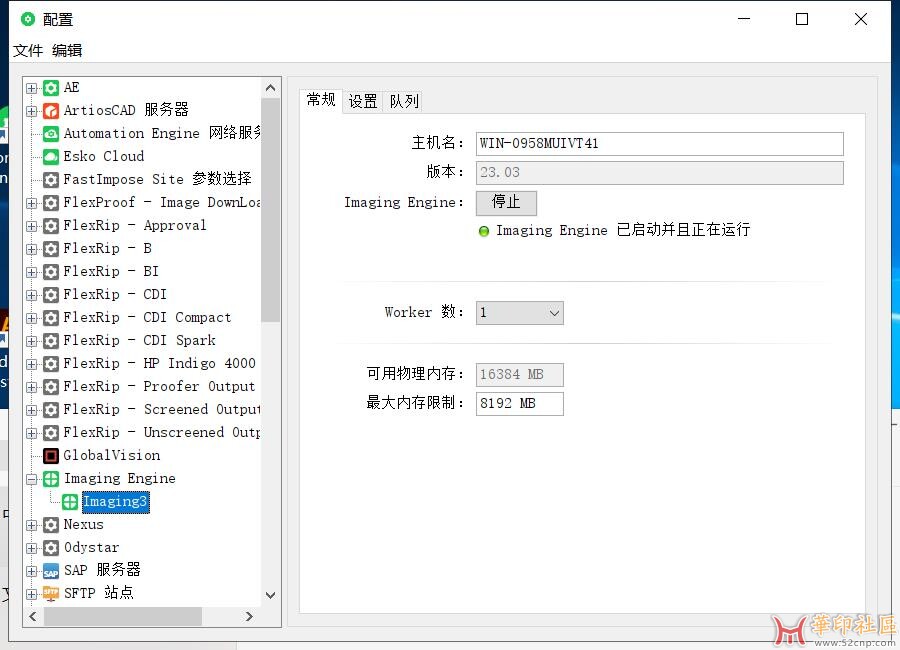Expand the Nexus tree node
Image resolution: width=900 pixels, height=650 pixels.
tap(32, 525)
